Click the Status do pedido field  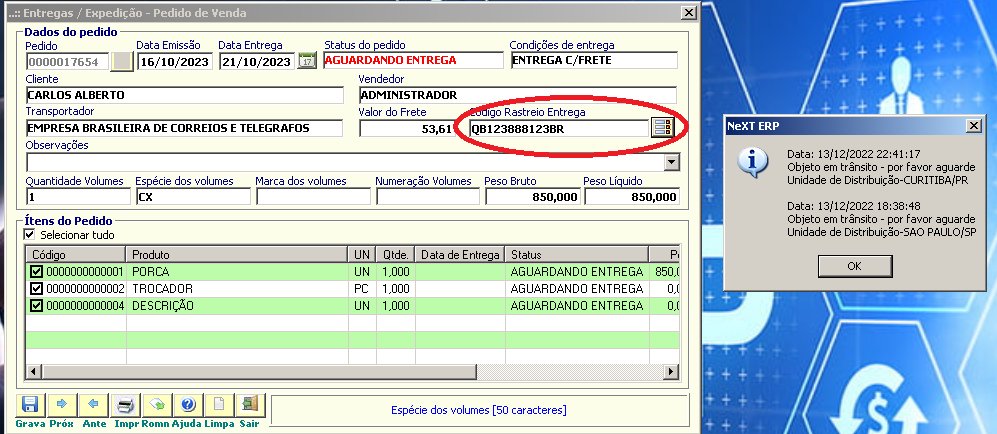point(413,60)
